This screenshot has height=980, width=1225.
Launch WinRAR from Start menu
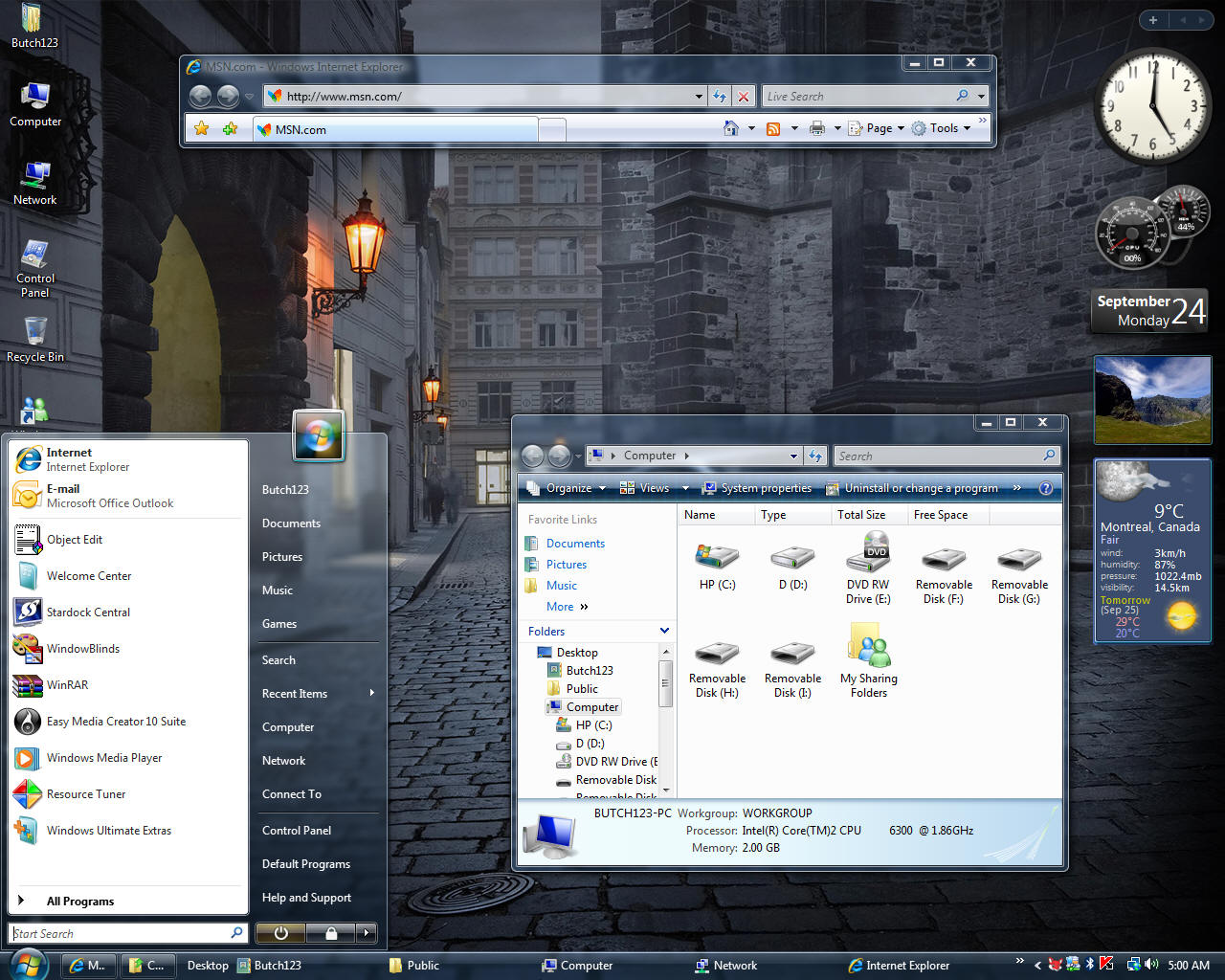127,685
